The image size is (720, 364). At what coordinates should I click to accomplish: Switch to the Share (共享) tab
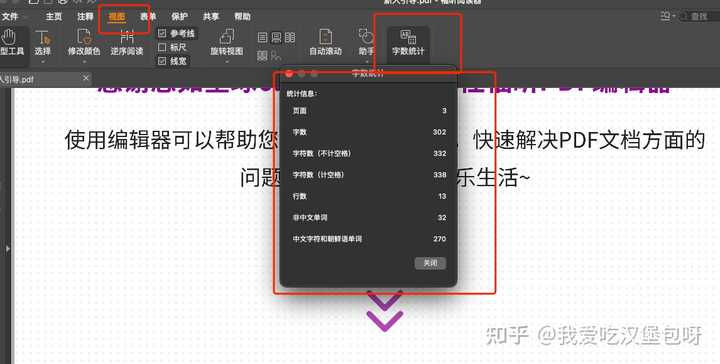211,17
